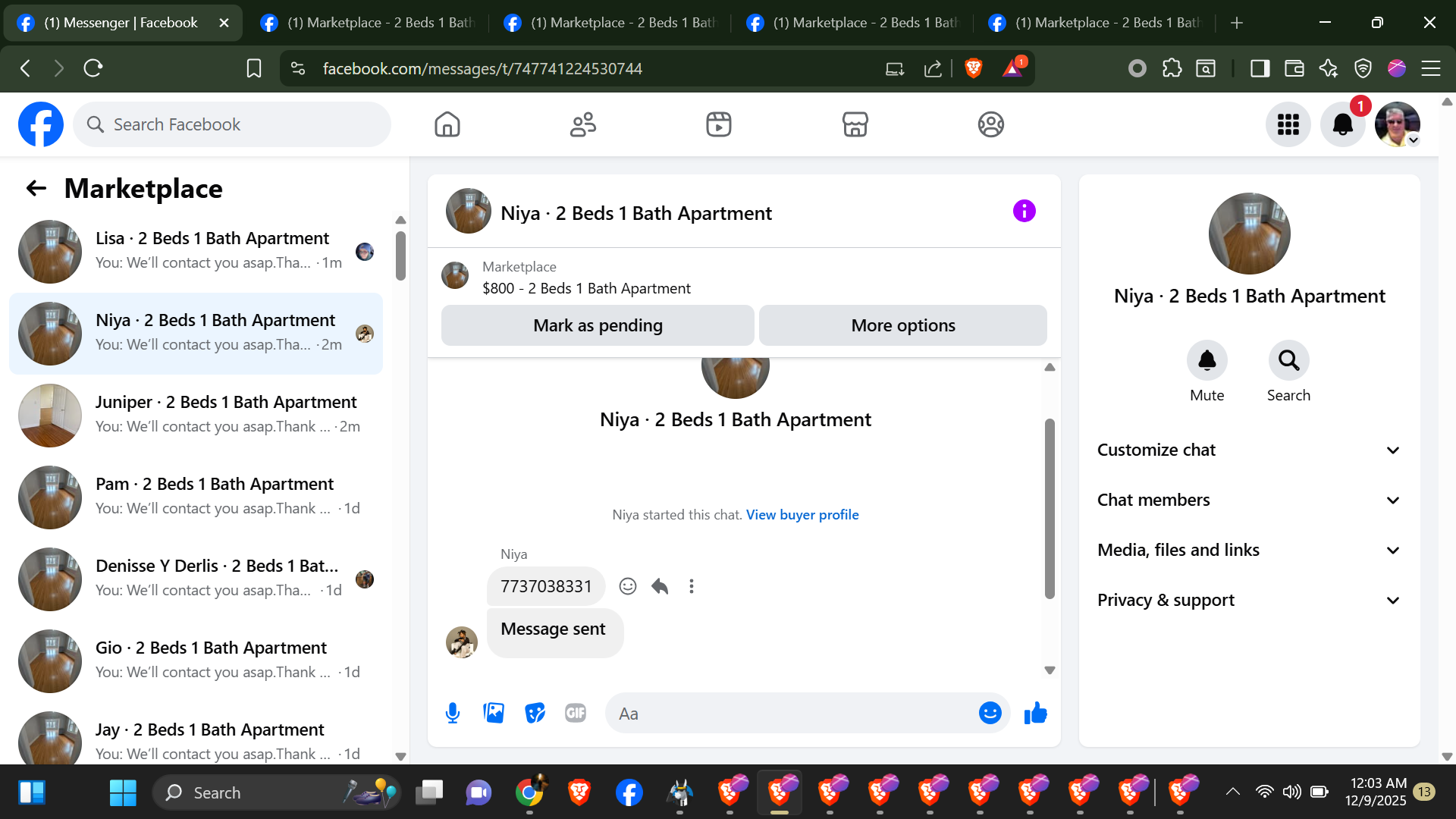This screenshot has height=819, width=1456.
Task: Click the listing thumbnail in Marketplace banner
Action: (x=455, y=275)
